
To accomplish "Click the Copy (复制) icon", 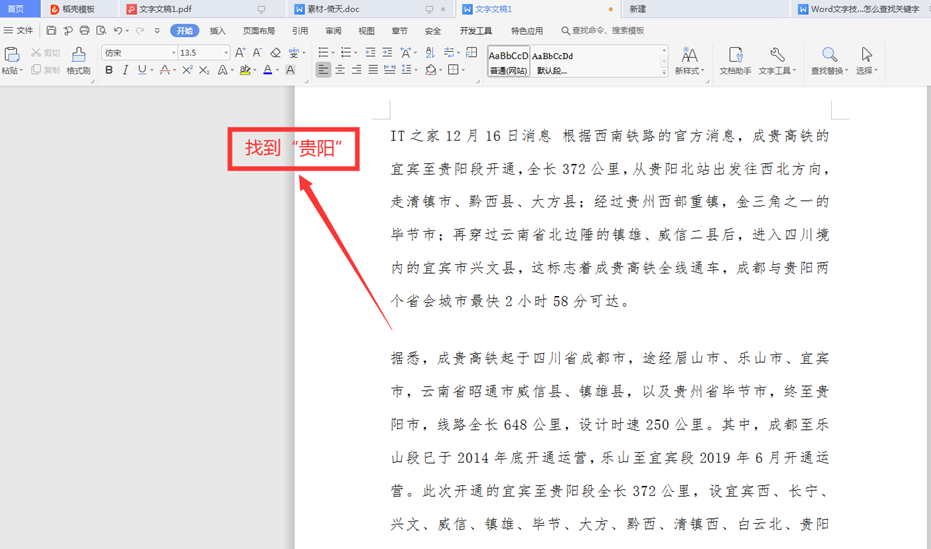I will point(46,70).
